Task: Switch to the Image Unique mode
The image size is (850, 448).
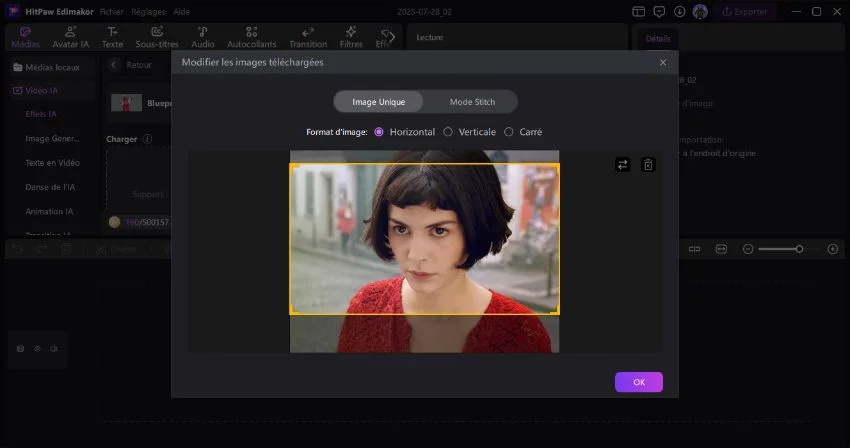Action: click(x=378, y=102)
